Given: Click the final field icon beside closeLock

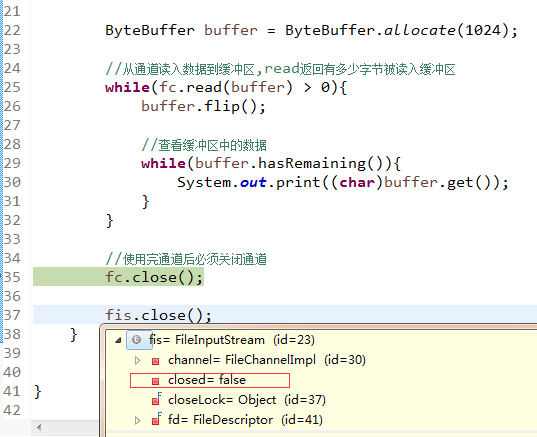Looking at the screenshot, I should 157,400.
